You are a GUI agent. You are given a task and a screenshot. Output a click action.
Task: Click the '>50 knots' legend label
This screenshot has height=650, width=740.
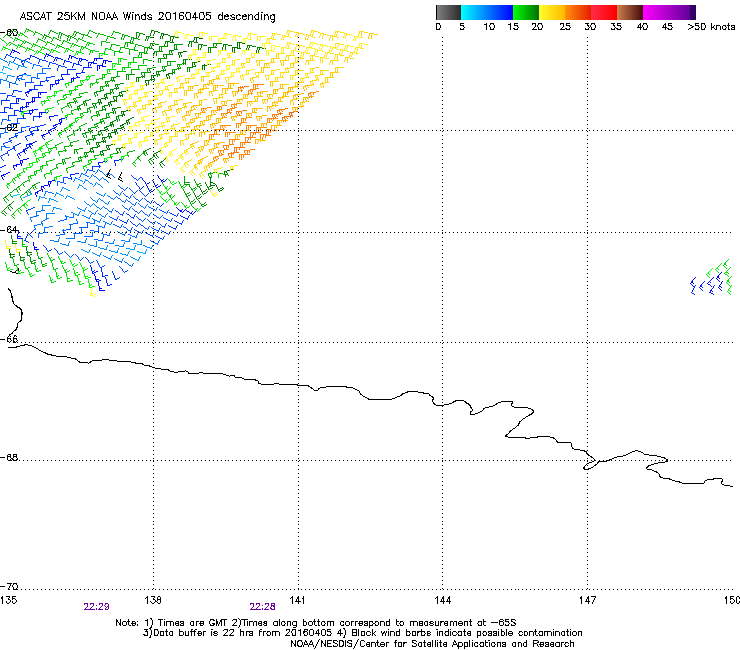pos(711,27)
